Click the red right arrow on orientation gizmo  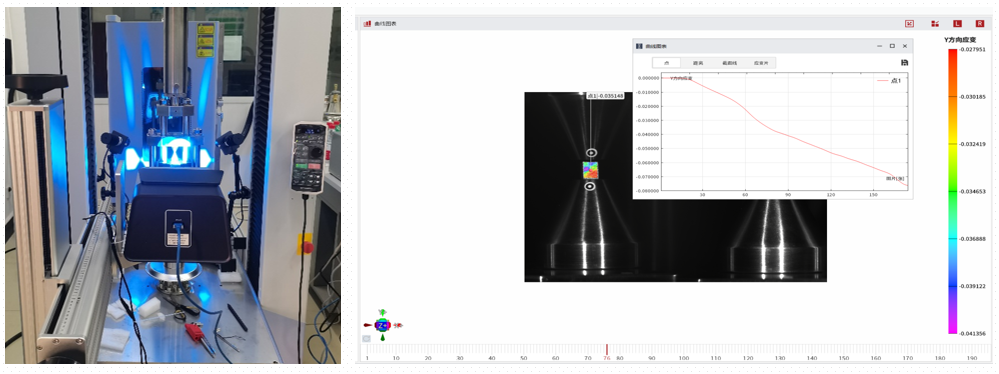pos(398,325)
